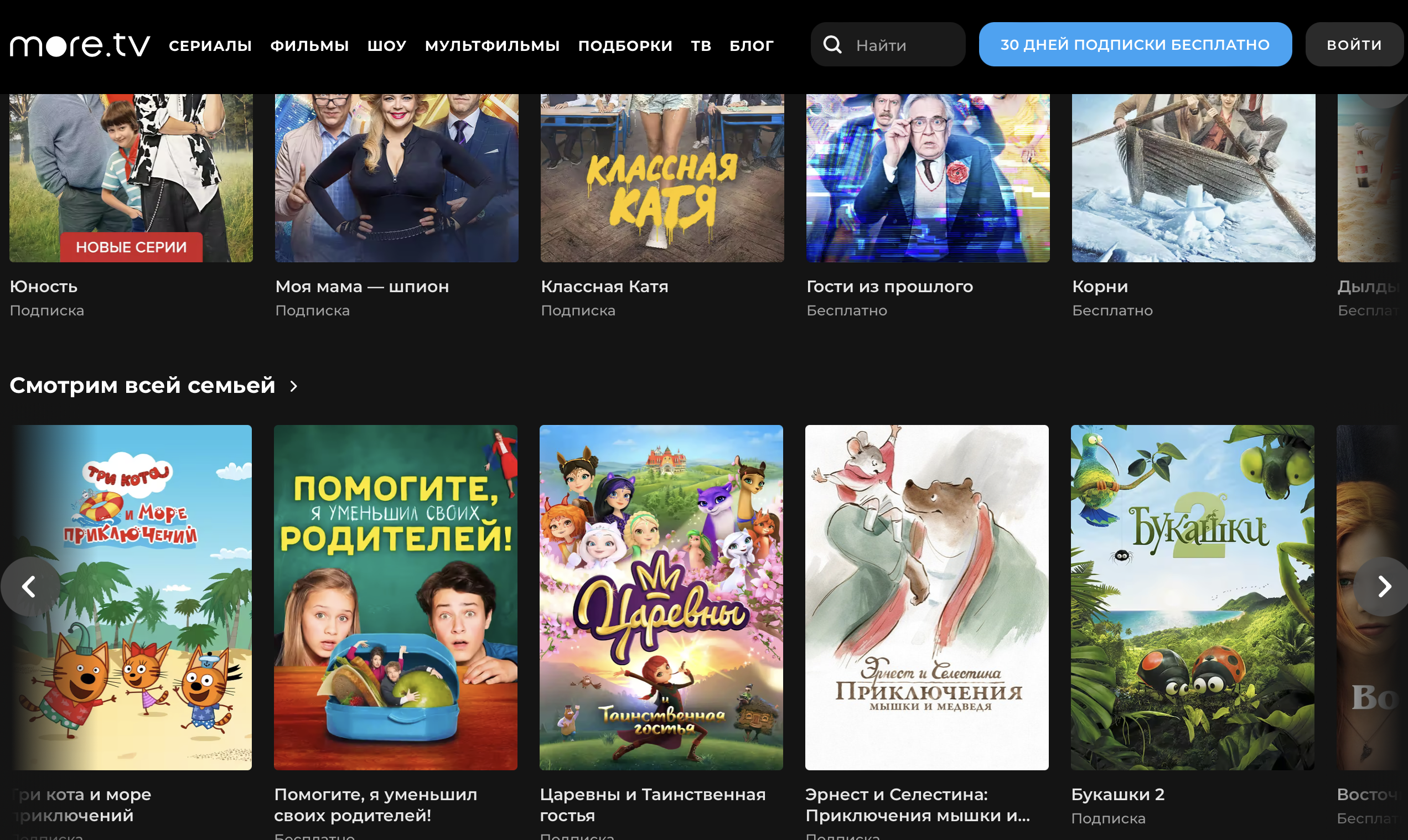Click Подписка label under Моя мама — шпион
This screenshot has width=1408, height=840.
click(x=313, y=310)
